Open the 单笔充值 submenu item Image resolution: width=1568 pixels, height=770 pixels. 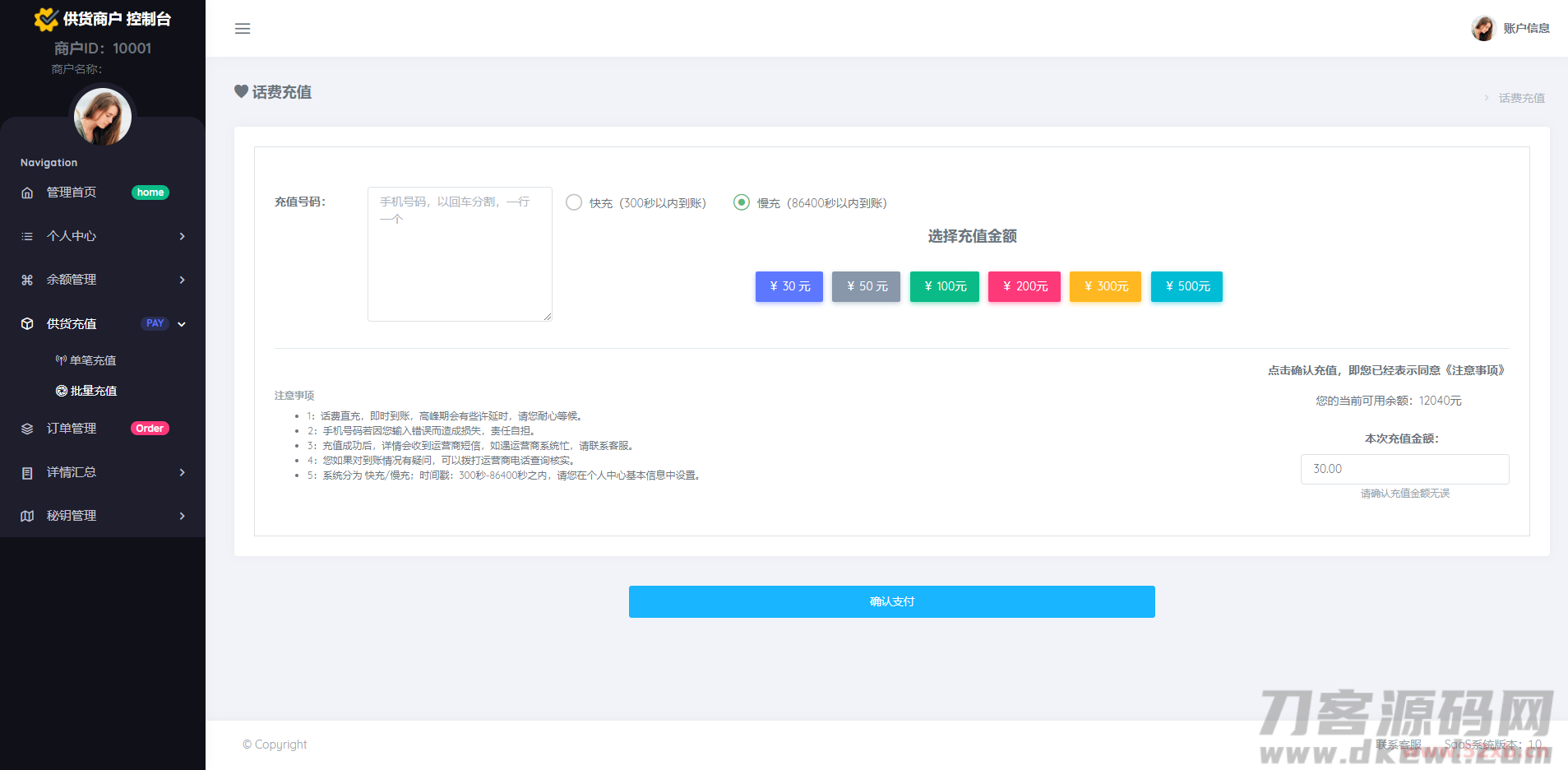(x=86, y=360)
